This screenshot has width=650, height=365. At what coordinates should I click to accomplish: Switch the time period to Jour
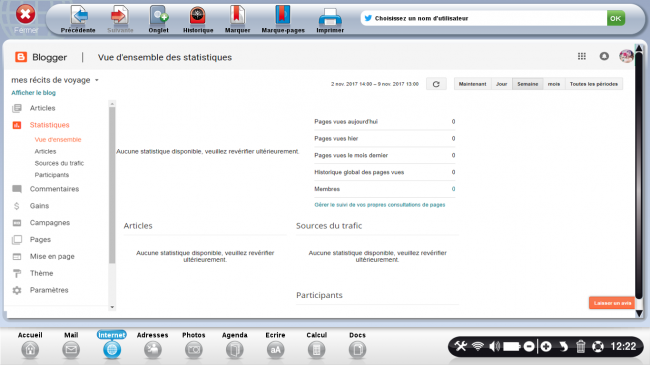(502, 84)
